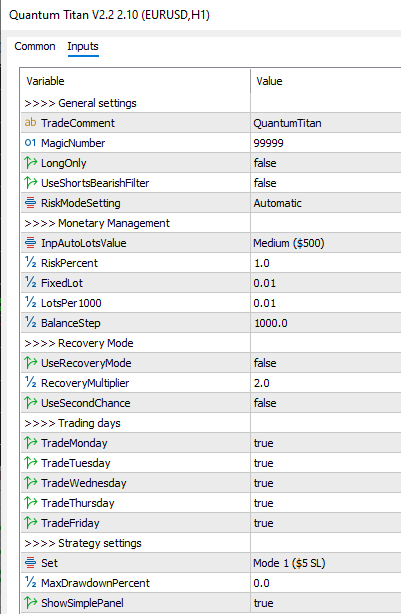
Task: Click the MaxDrawdownPercent variable name
Action: (95, 583)
